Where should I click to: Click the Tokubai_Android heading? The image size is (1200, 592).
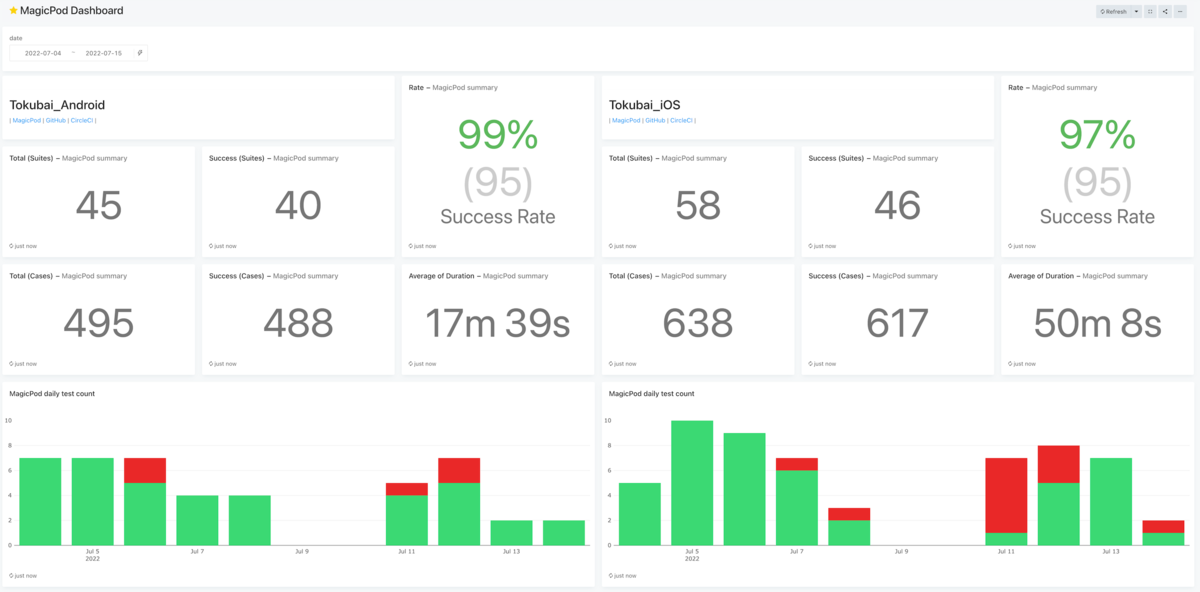tap(57, 105)
